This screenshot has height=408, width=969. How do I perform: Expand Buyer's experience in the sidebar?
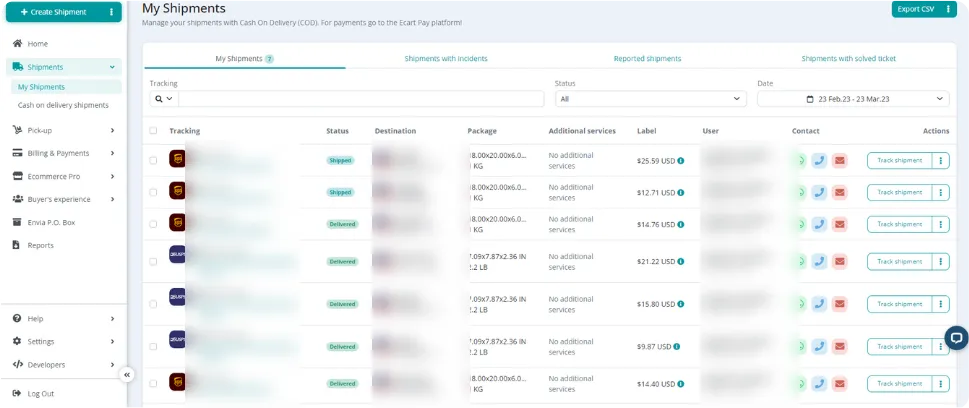coord(64,199)
